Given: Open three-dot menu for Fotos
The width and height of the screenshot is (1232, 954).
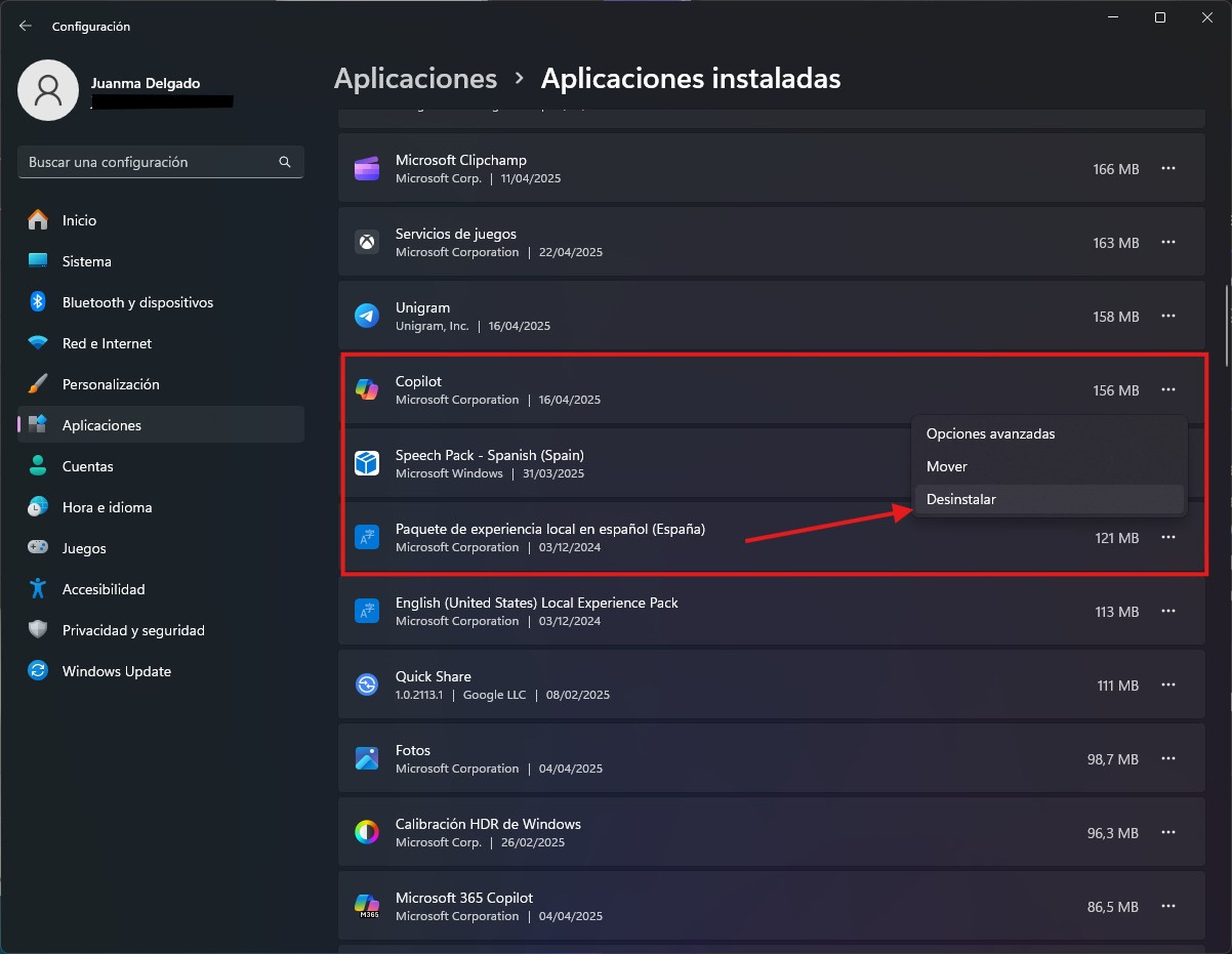Looking at the screenshot, I should pos(1168,759).
